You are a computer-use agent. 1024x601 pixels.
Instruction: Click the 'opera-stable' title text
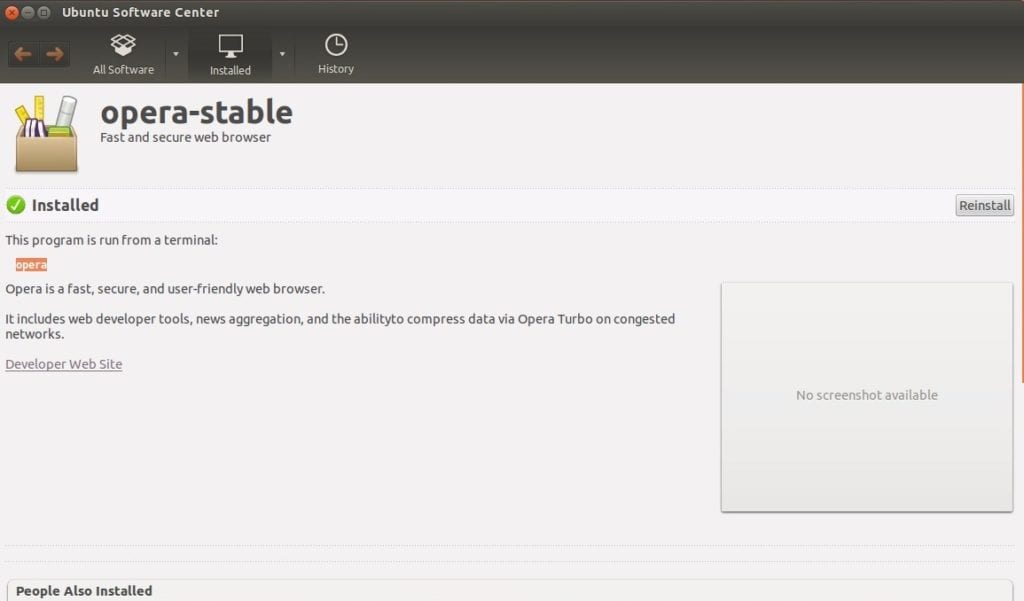tap(197, 112)
